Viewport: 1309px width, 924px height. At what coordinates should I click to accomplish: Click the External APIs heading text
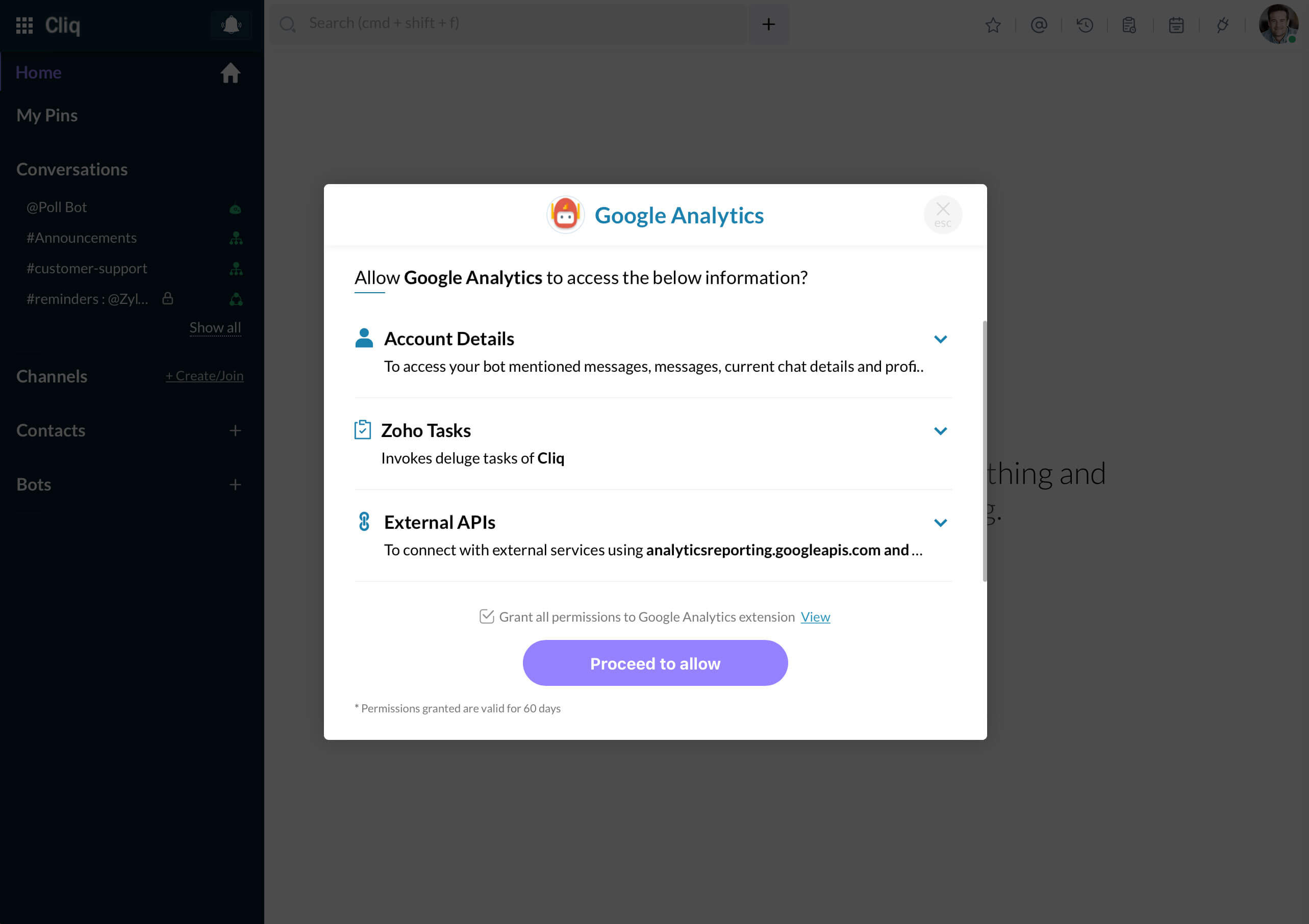[440, 522]
